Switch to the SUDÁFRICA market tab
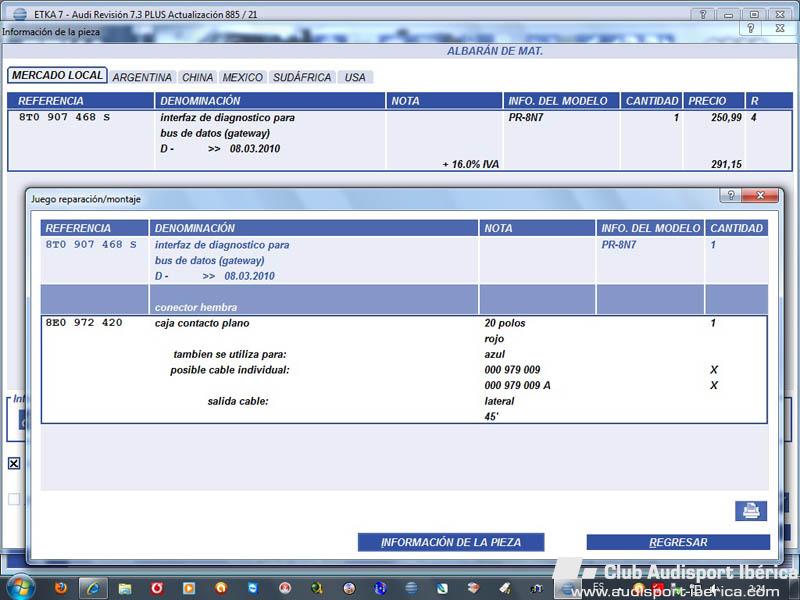The height and width of the screenshot is (600, 800). 302,78
